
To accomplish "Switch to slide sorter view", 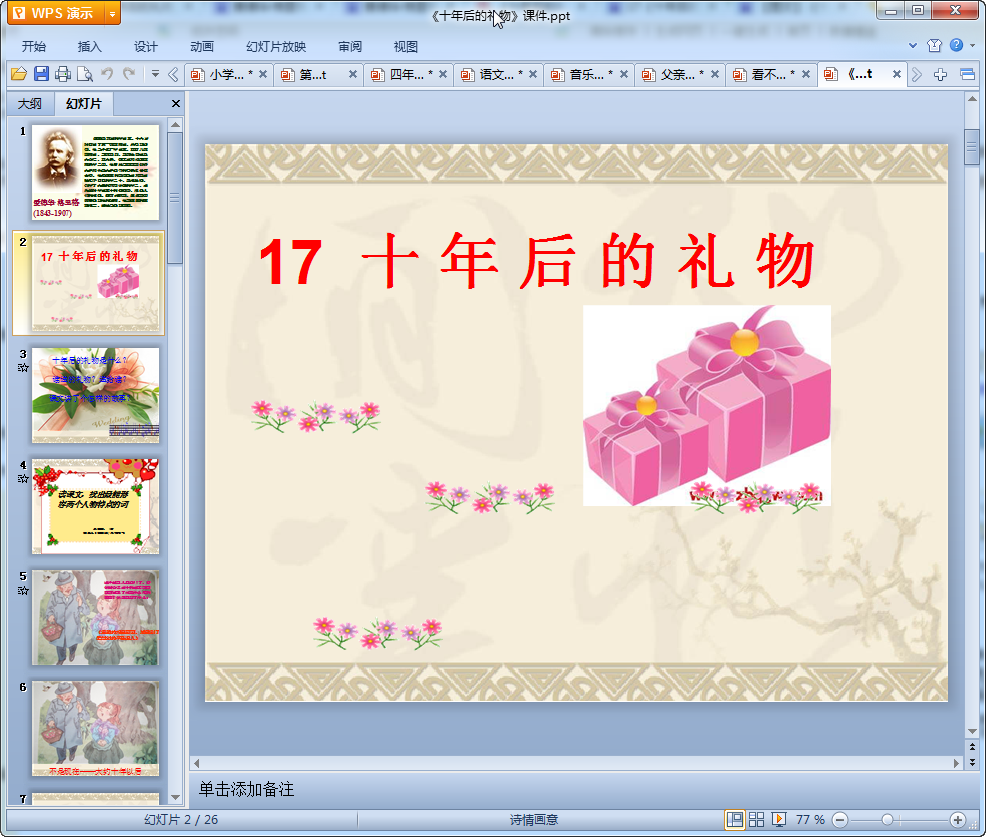I will (757, 820).
